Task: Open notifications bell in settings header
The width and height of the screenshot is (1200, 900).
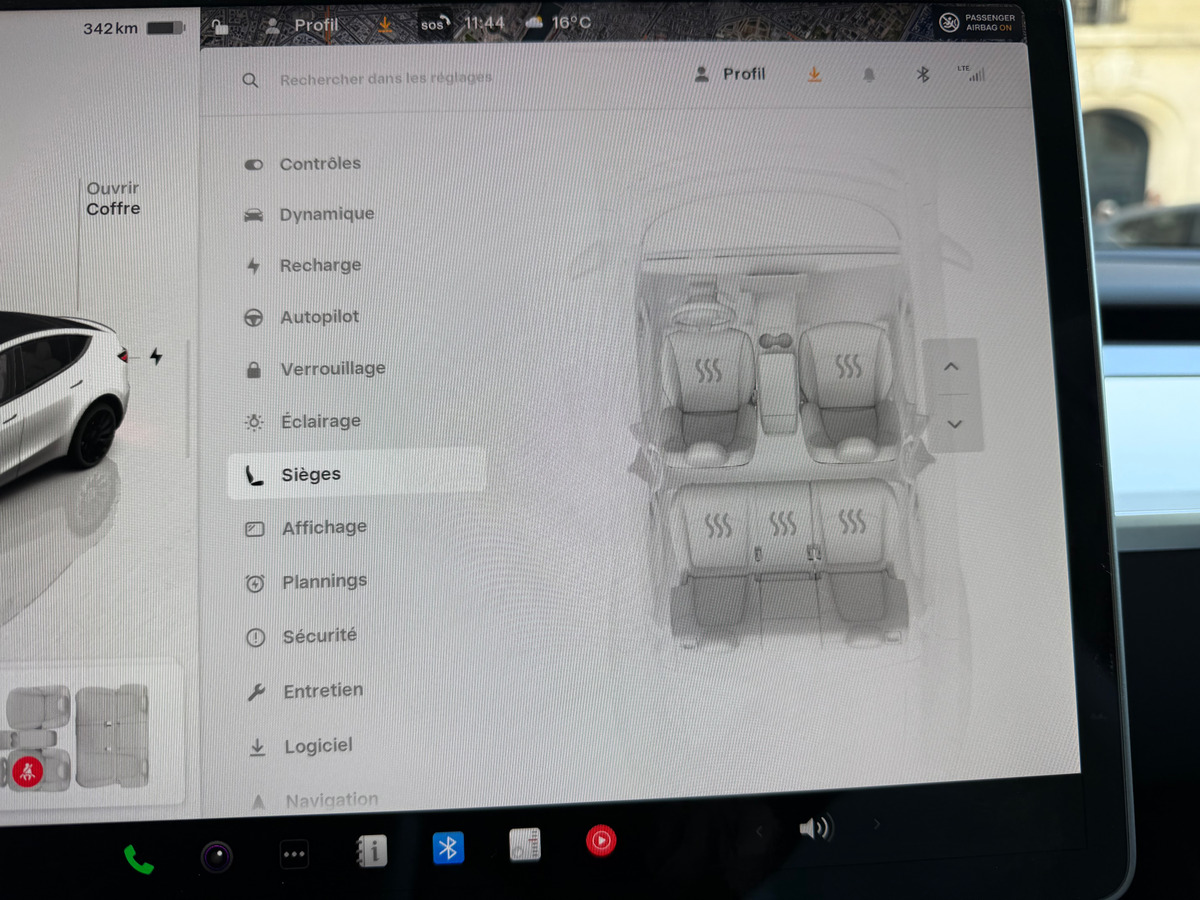Action: [x=868, y=76]
